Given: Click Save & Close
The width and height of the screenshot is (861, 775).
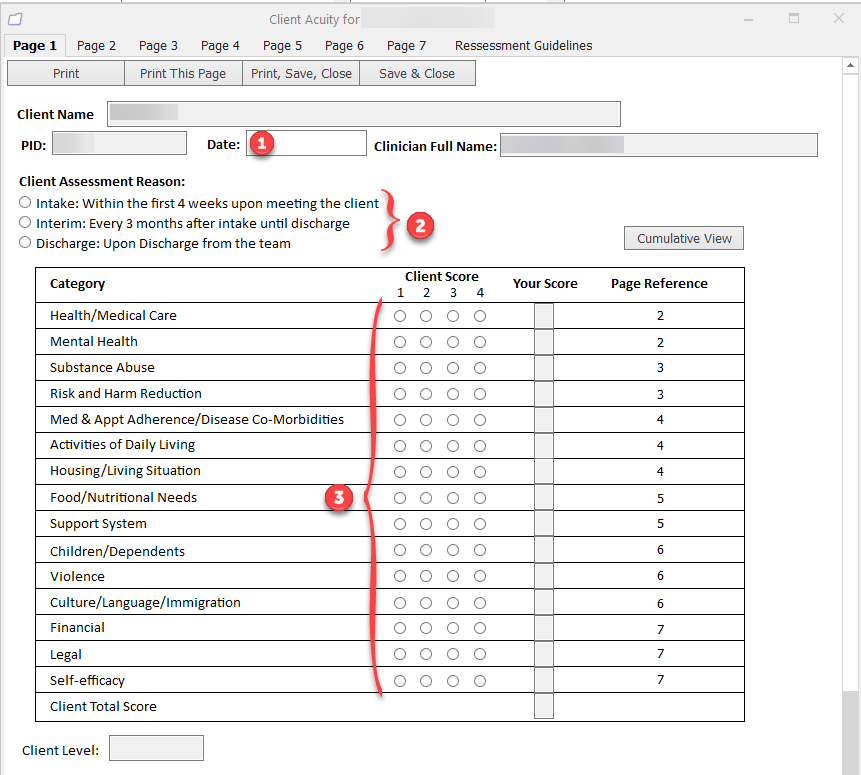Looking at the screenshot, I should click(417, 73).
